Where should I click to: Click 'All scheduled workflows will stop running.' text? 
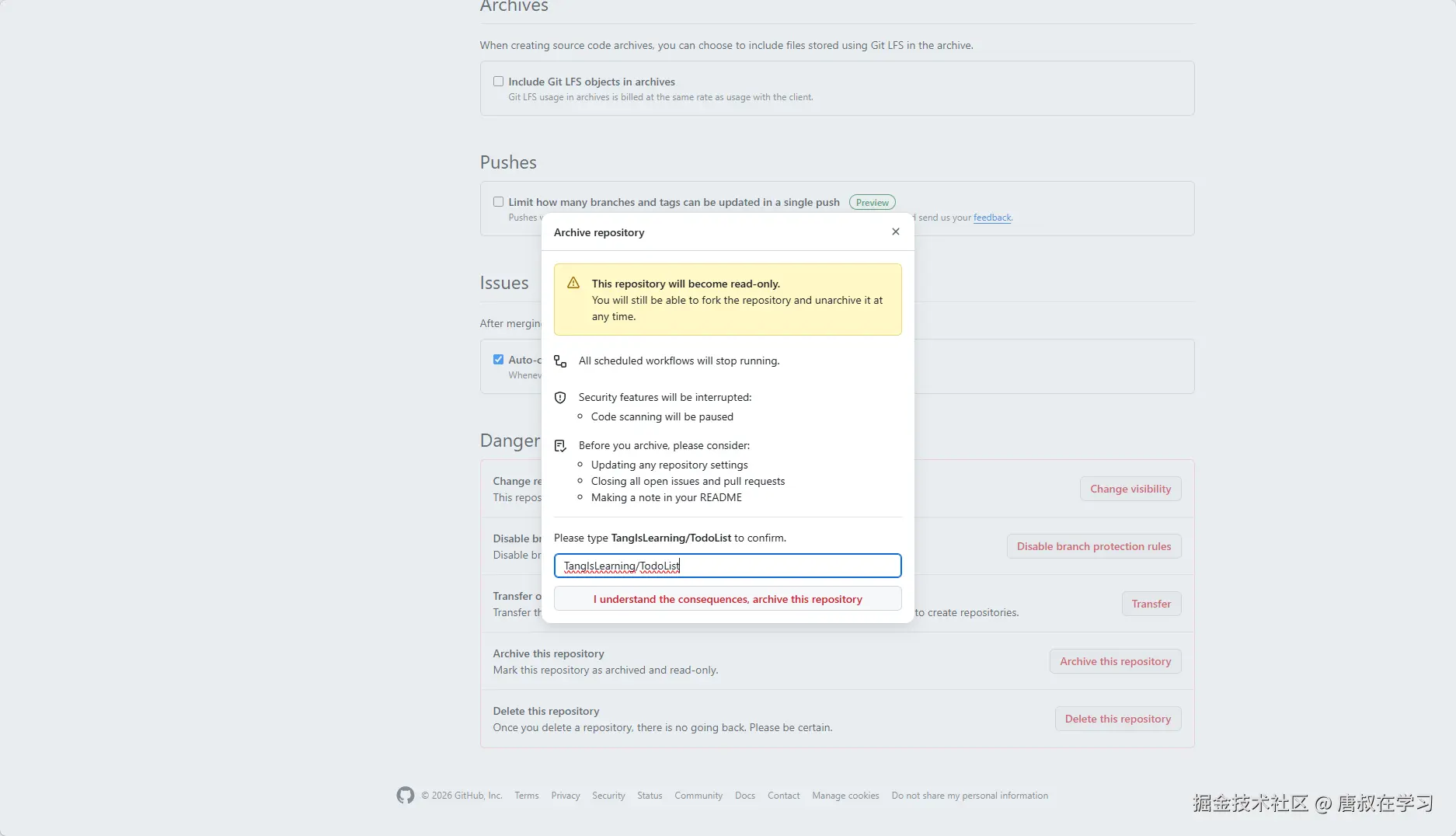[x=679, y=361]
